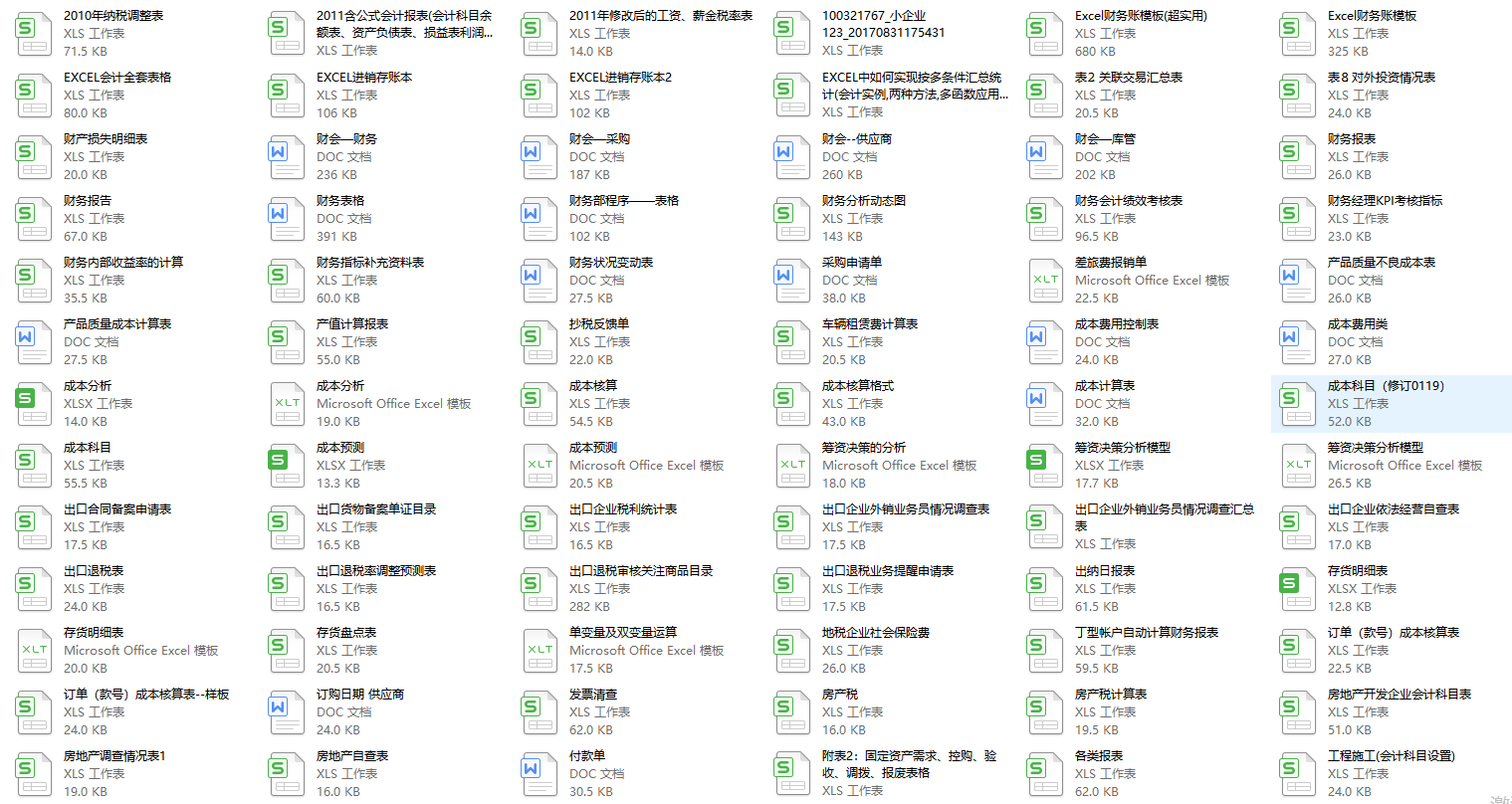Click the file name 财务指标补充资料表
This screenshot has width=1512, height=804.
tap(370, 263)
